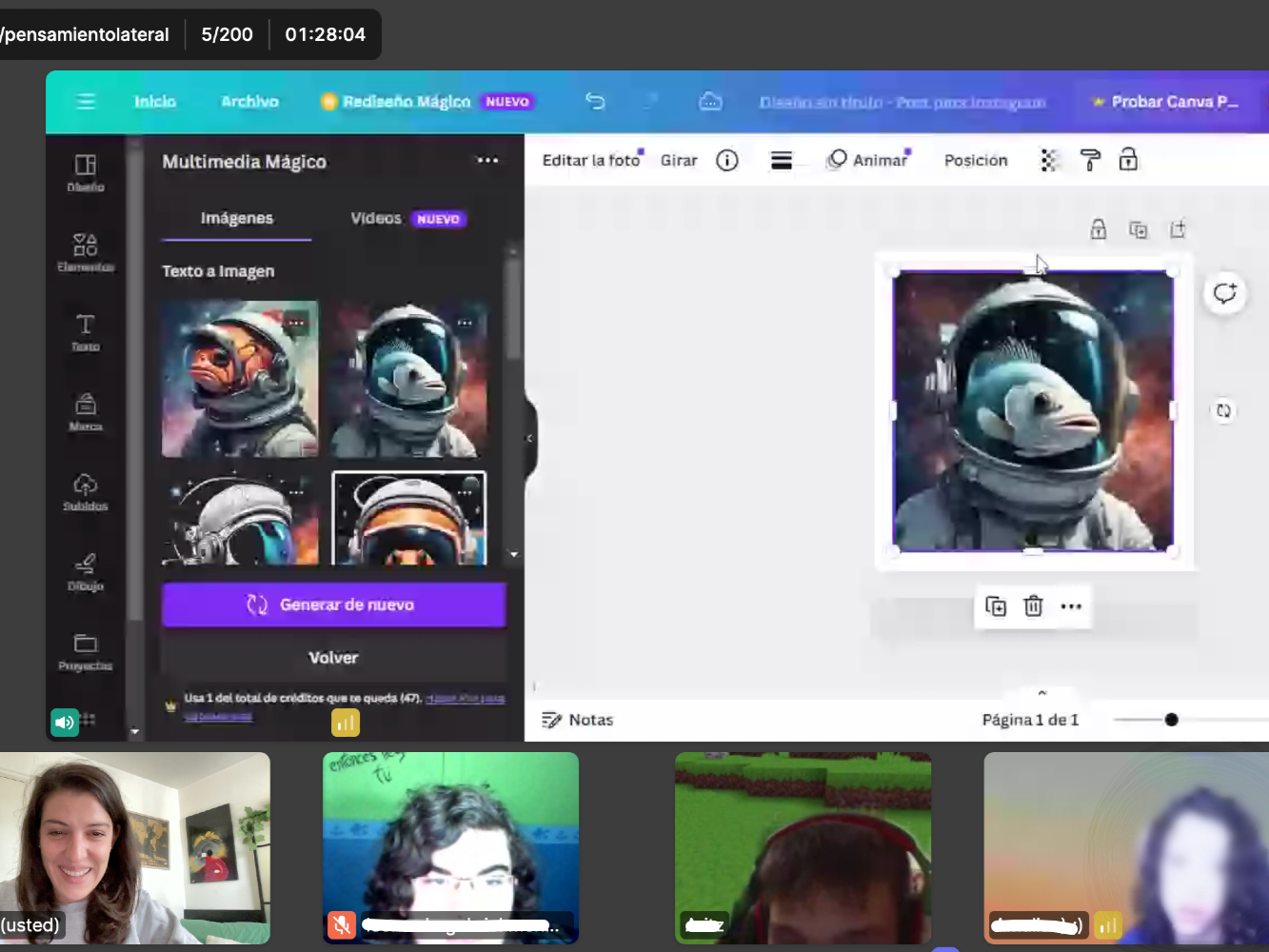Select the orange fish astronaut thumbnail

[240, 379]
